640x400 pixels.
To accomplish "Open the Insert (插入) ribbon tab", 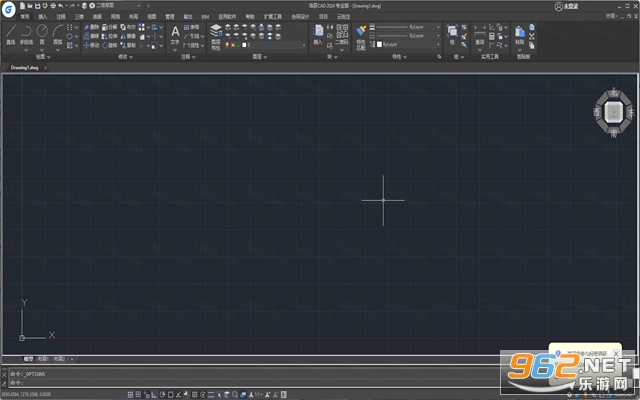I will click(43, 17).
